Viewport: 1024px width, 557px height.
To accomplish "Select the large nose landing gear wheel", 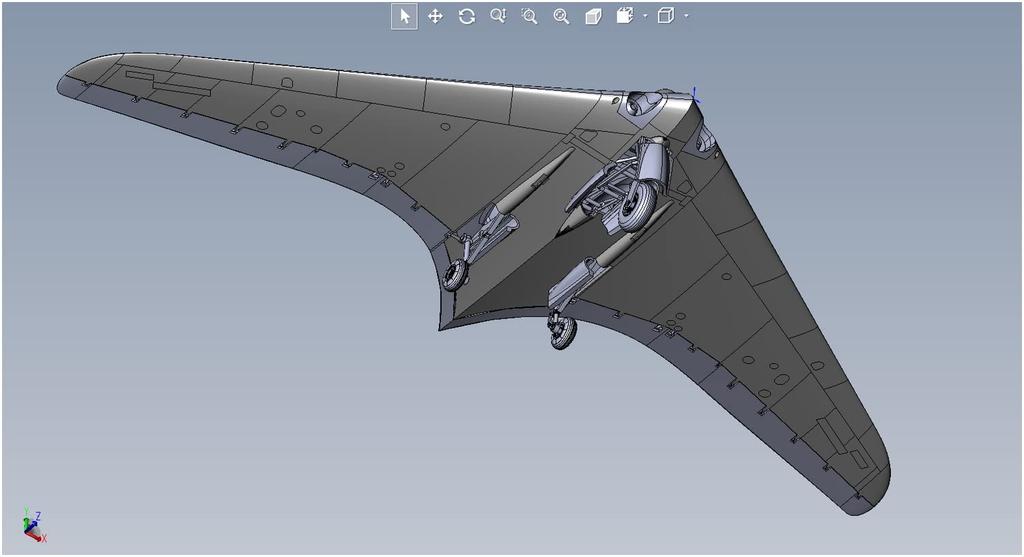I will pyautogui.click(x=636, y=204).
